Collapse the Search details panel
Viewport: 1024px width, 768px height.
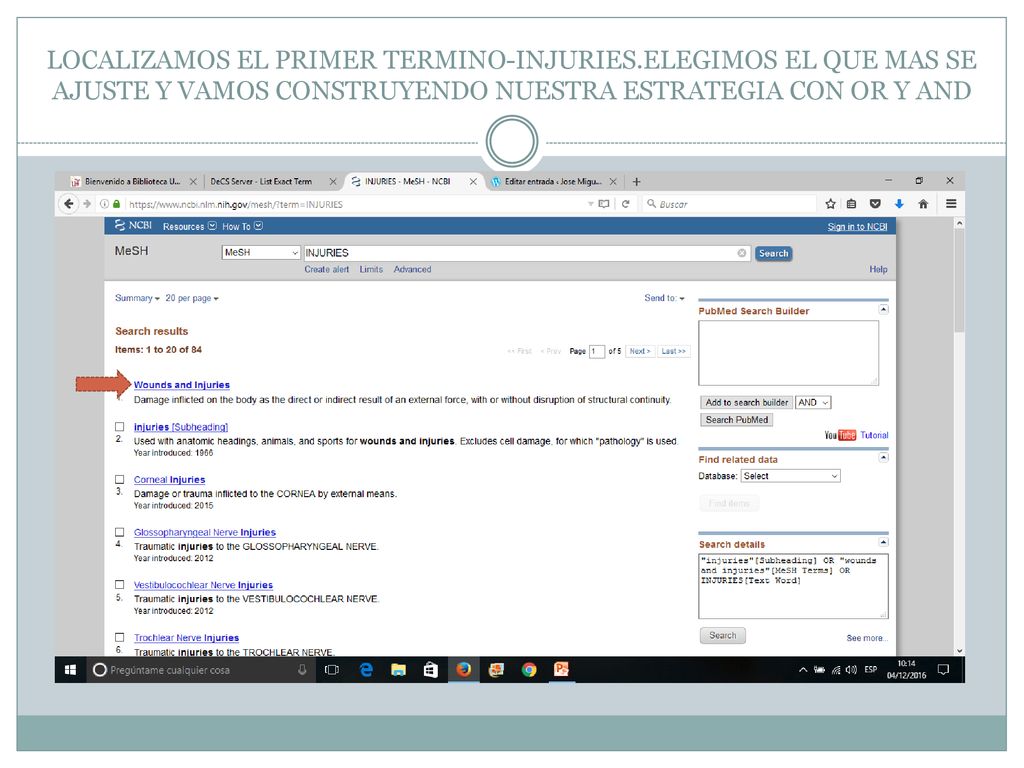coord(884,542)
